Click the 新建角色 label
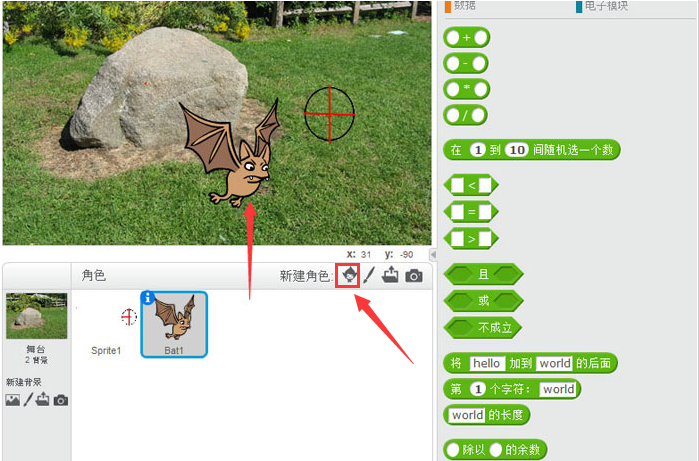 tap(306, 276)
